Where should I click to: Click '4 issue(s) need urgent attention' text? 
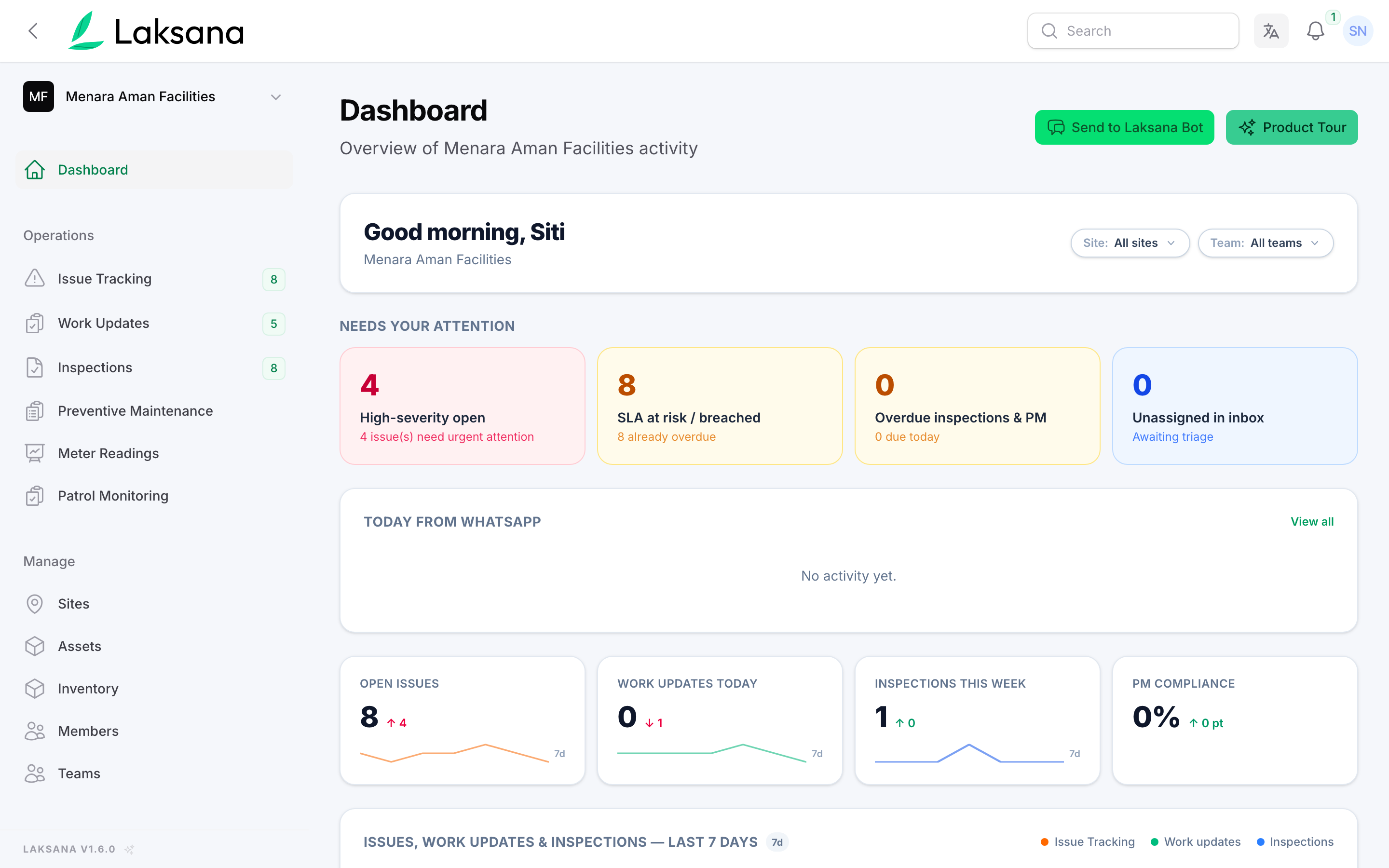click(x=447, y=437)
